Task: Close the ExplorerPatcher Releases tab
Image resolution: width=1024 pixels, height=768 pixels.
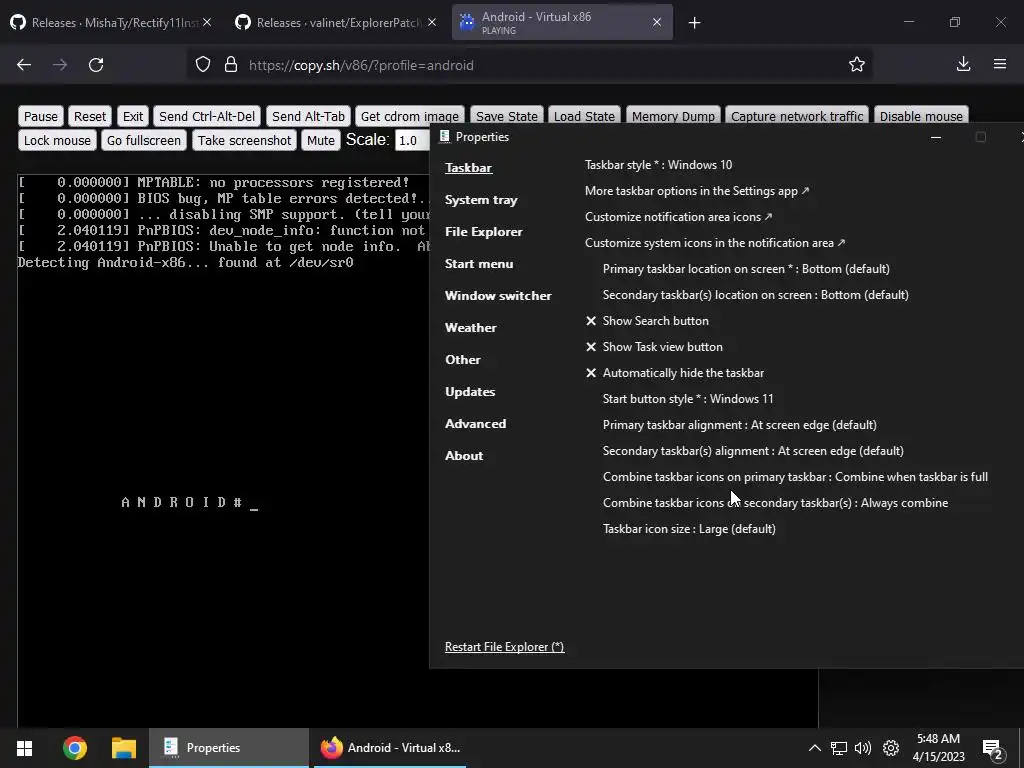Action: pos(432,22)
